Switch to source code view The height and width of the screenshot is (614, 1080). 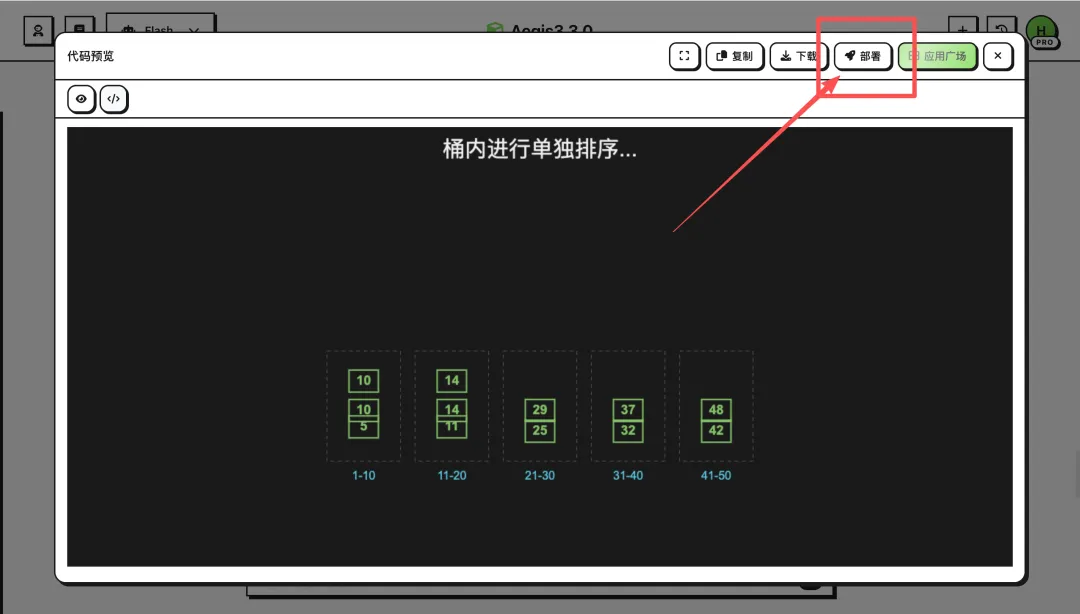click(x=114, y=99)
